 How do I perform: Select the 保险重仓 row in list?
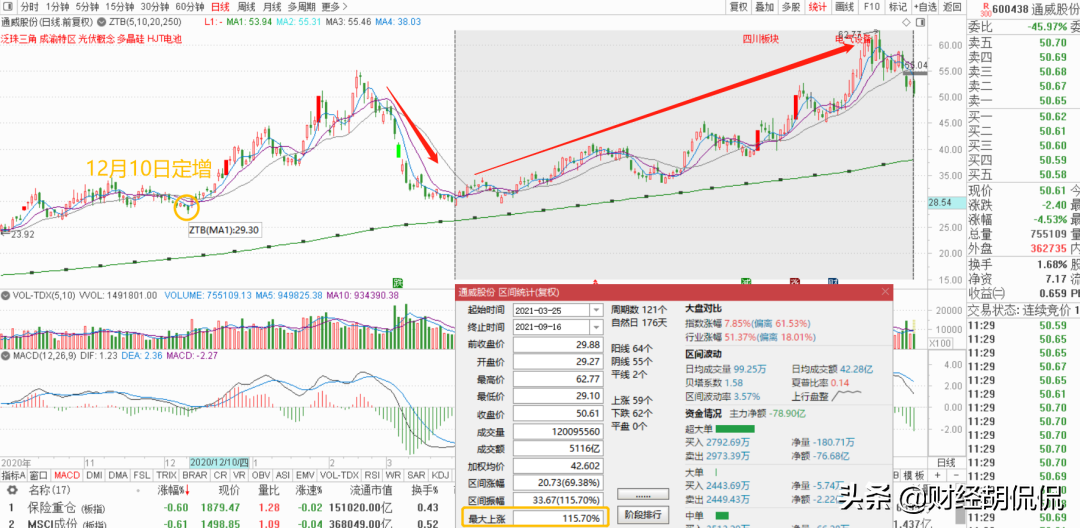click(x=227, y=508)
